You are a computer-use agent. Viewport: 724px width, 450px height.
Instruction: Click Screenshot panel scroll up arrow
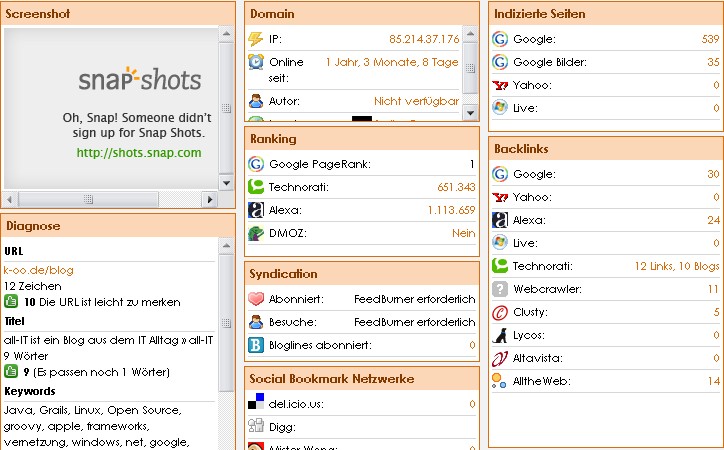(226, 33)
